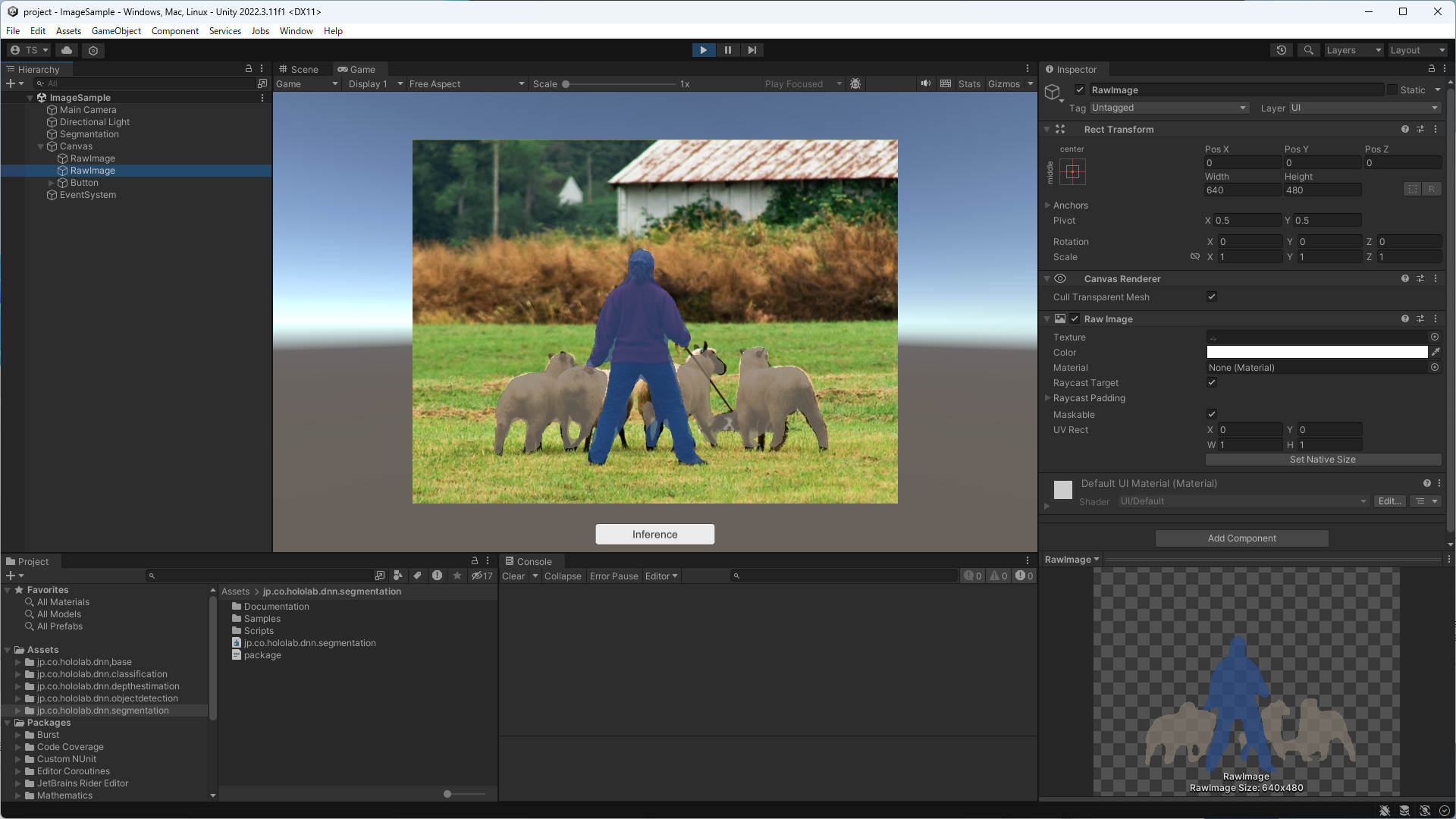Mute audio with the Game view speaker icon
The height and width of the screenshot is (819, 1456).
925,83
